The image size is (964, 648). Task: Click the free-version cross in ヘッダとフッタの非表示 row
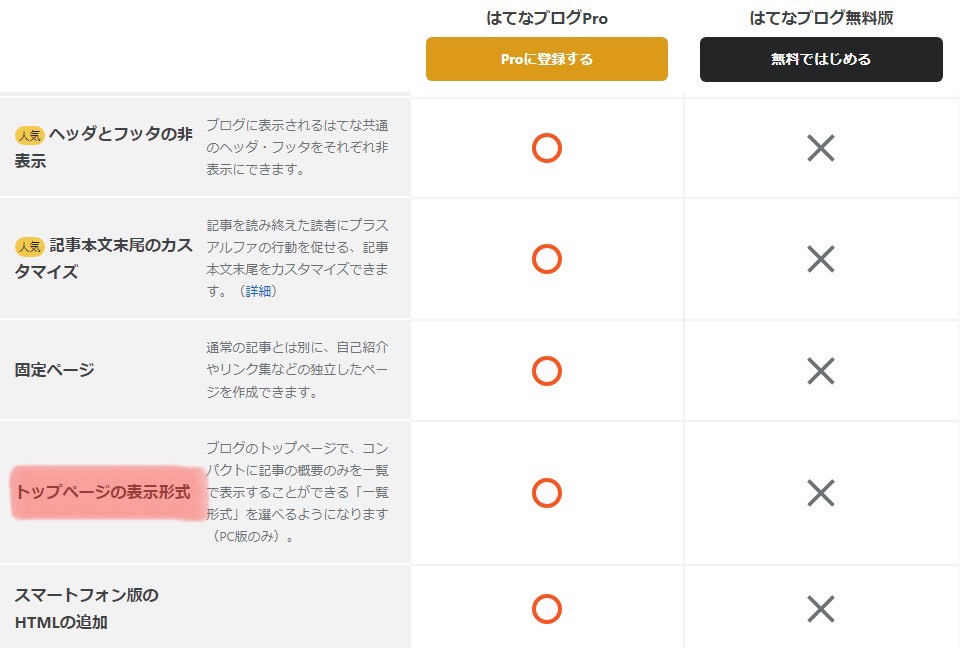821,148
